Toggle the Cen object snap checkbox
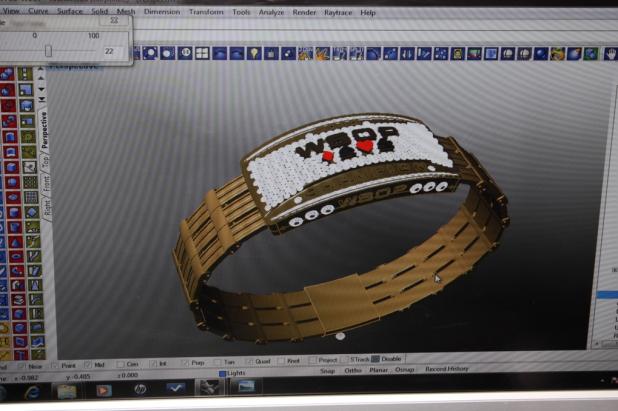The image size is (618, 411). click(x=120, y=365)
